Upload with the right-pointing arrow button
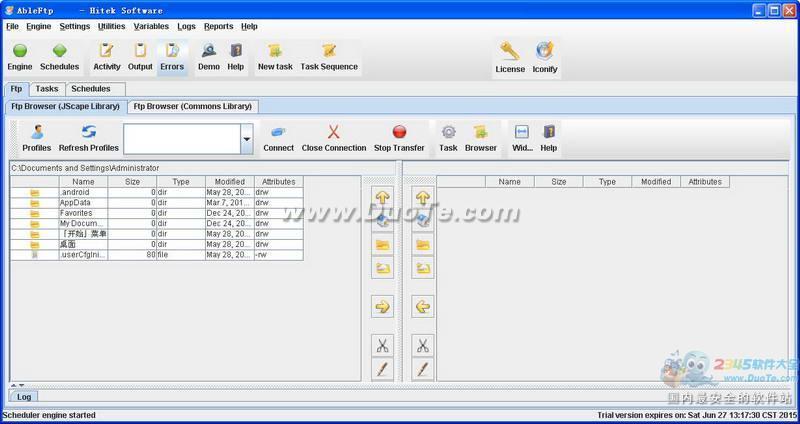The width and height of the screenshot is (800, 424). 382,307
